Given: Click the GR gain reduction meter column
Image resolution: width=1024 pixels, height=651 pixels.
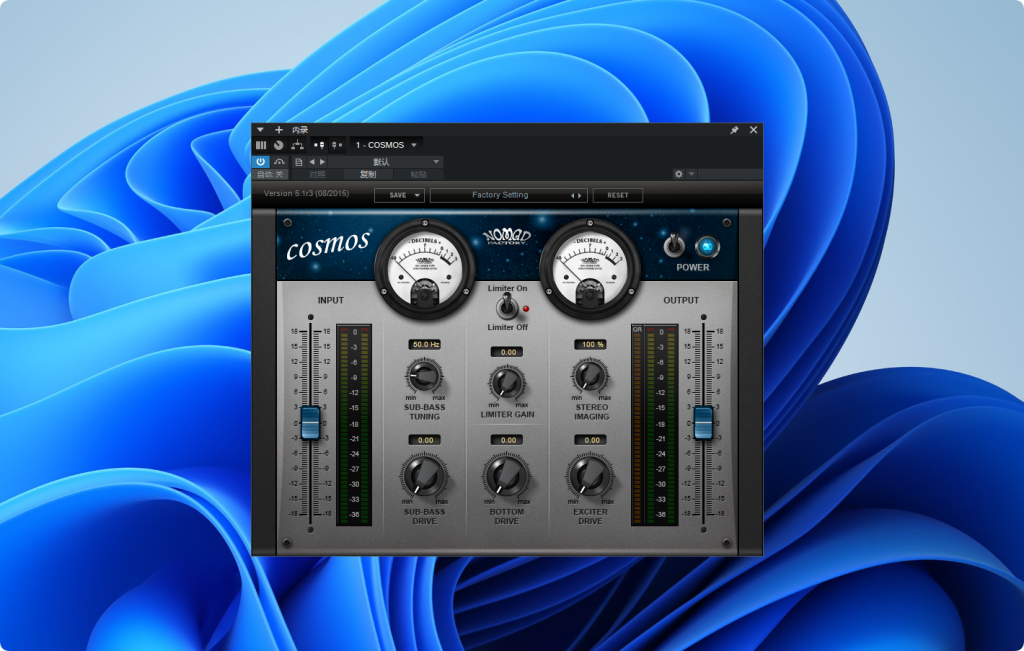Looking at the screenshot, I should point(637,424).
